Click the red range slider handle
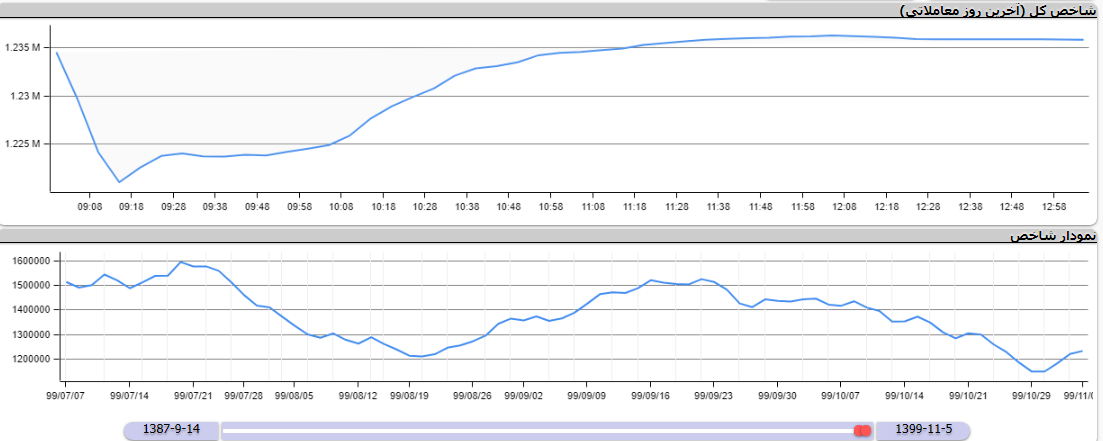The height and width of the screenshot is (441, 1103). 862,430
